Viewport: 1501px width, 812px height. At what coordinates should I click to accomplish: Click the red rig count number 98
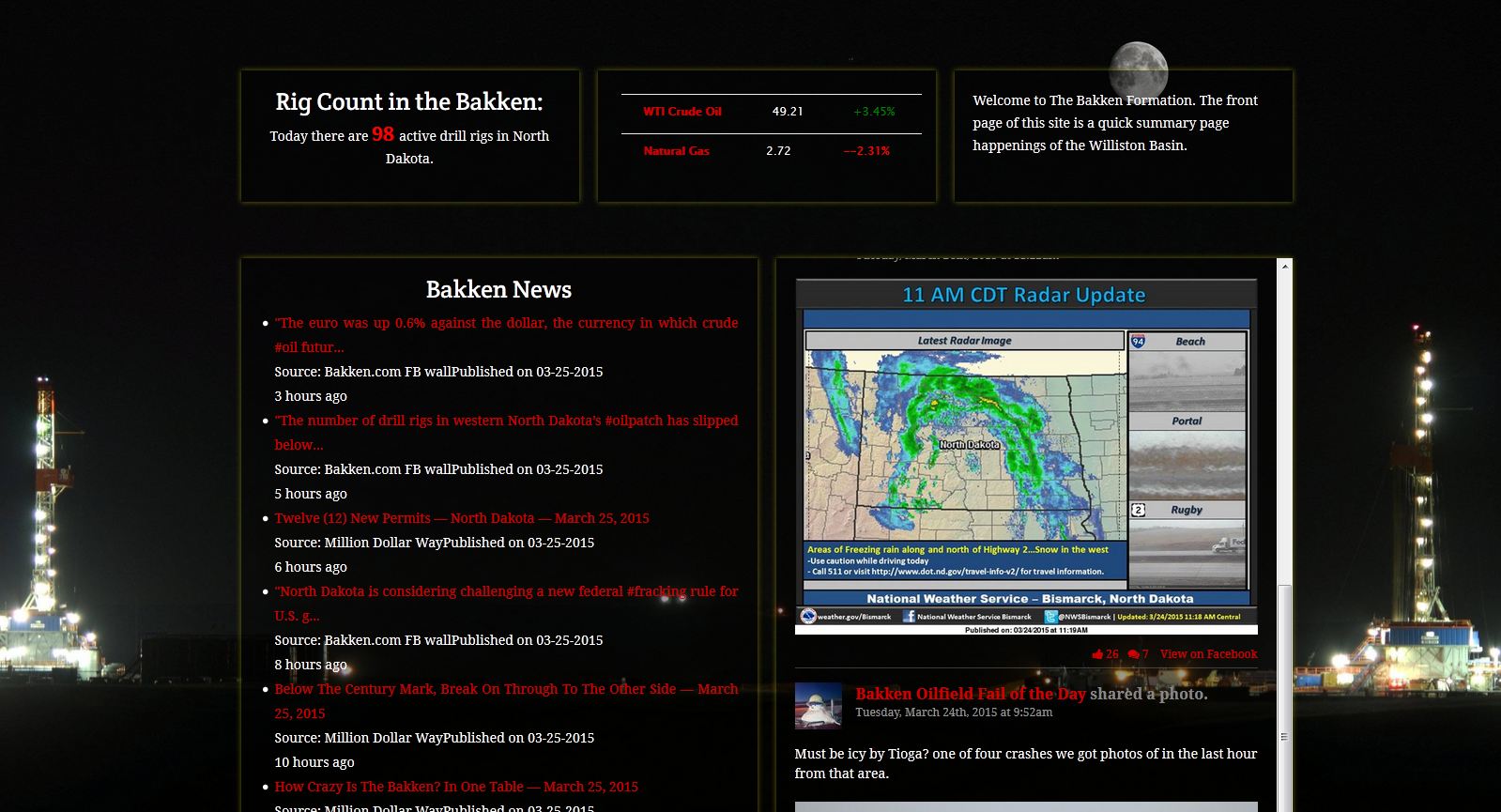[x=383, y=134]
